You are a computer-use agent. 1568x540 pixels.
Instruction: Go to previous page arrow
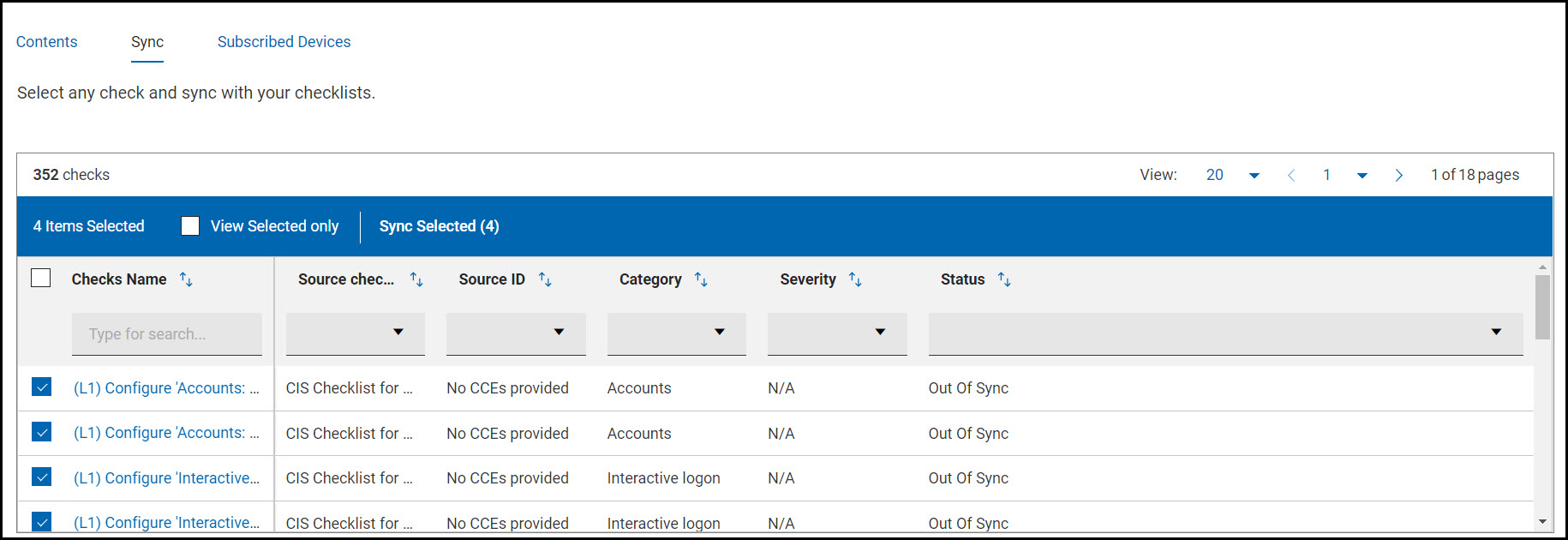(x=1291, y=175)
